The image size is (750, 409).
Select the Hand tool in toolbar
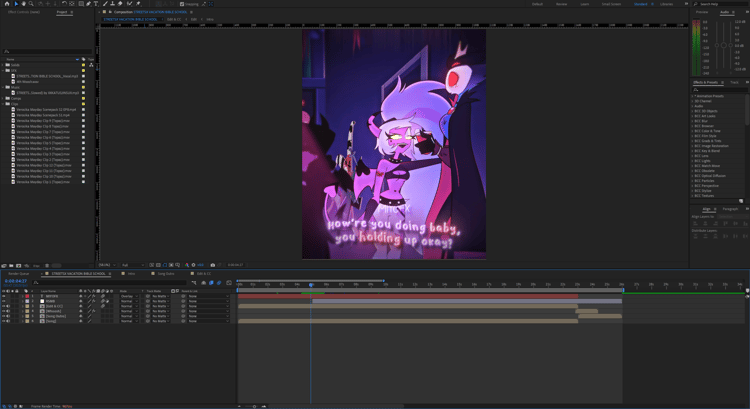coord(23,4)
